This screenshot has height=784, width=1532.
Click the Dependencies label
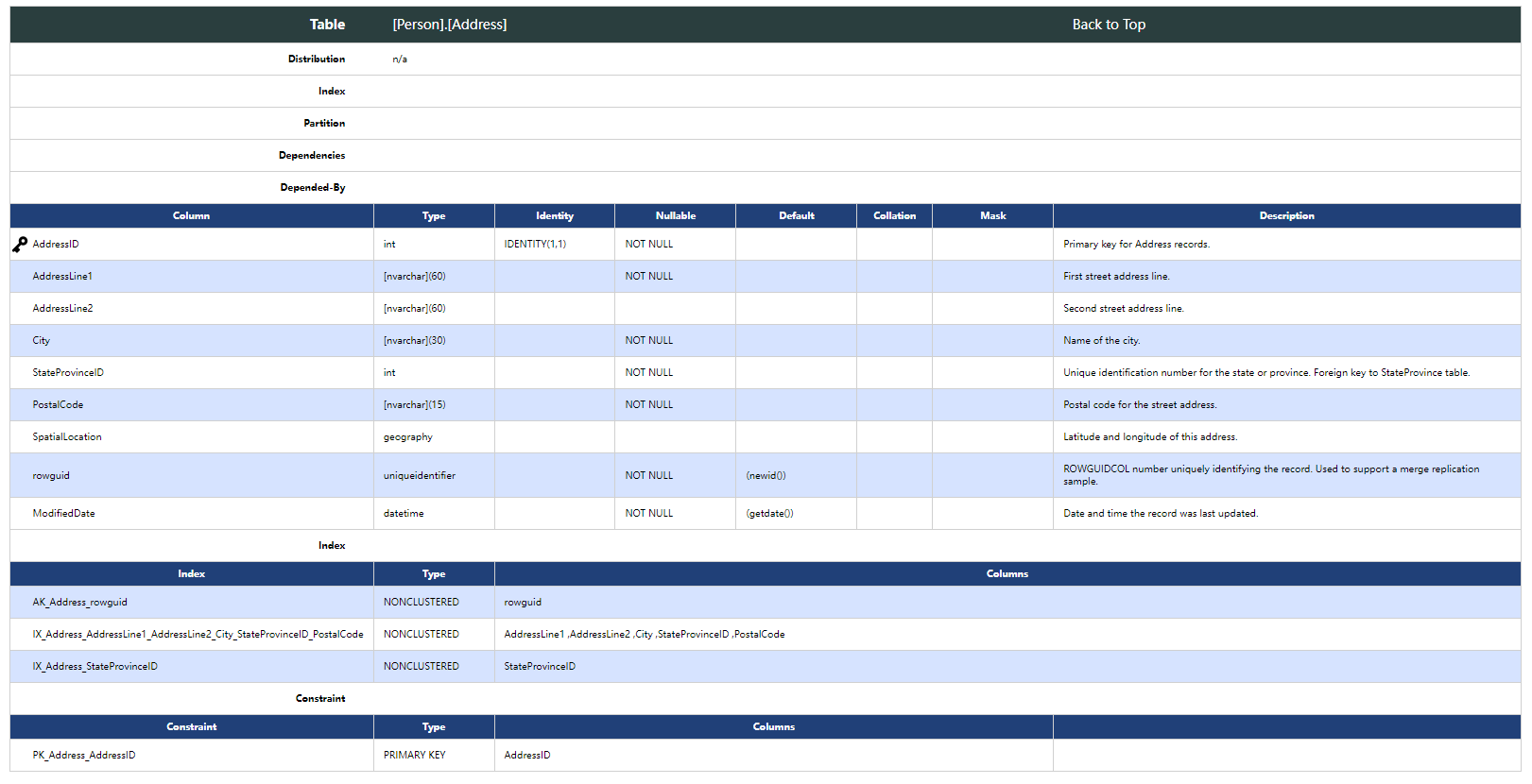click(312, 156)
